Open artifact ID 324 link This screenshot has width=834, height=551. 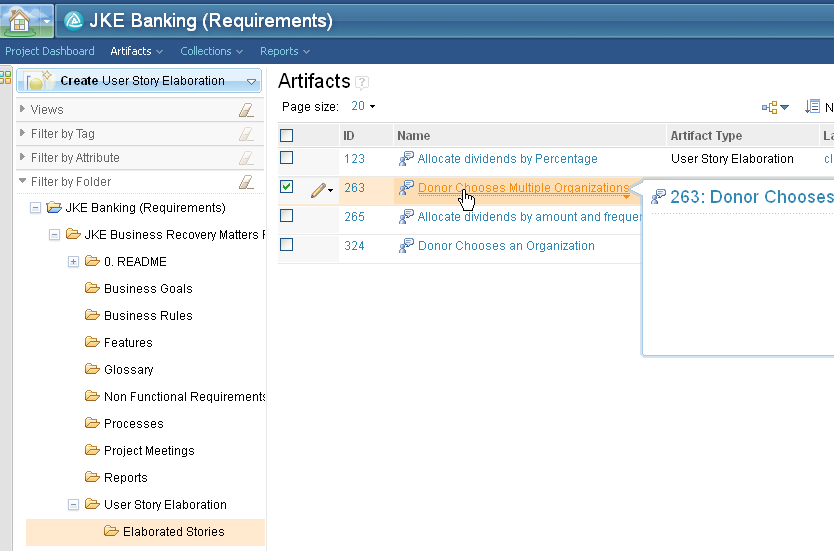[x=354, y=246]
